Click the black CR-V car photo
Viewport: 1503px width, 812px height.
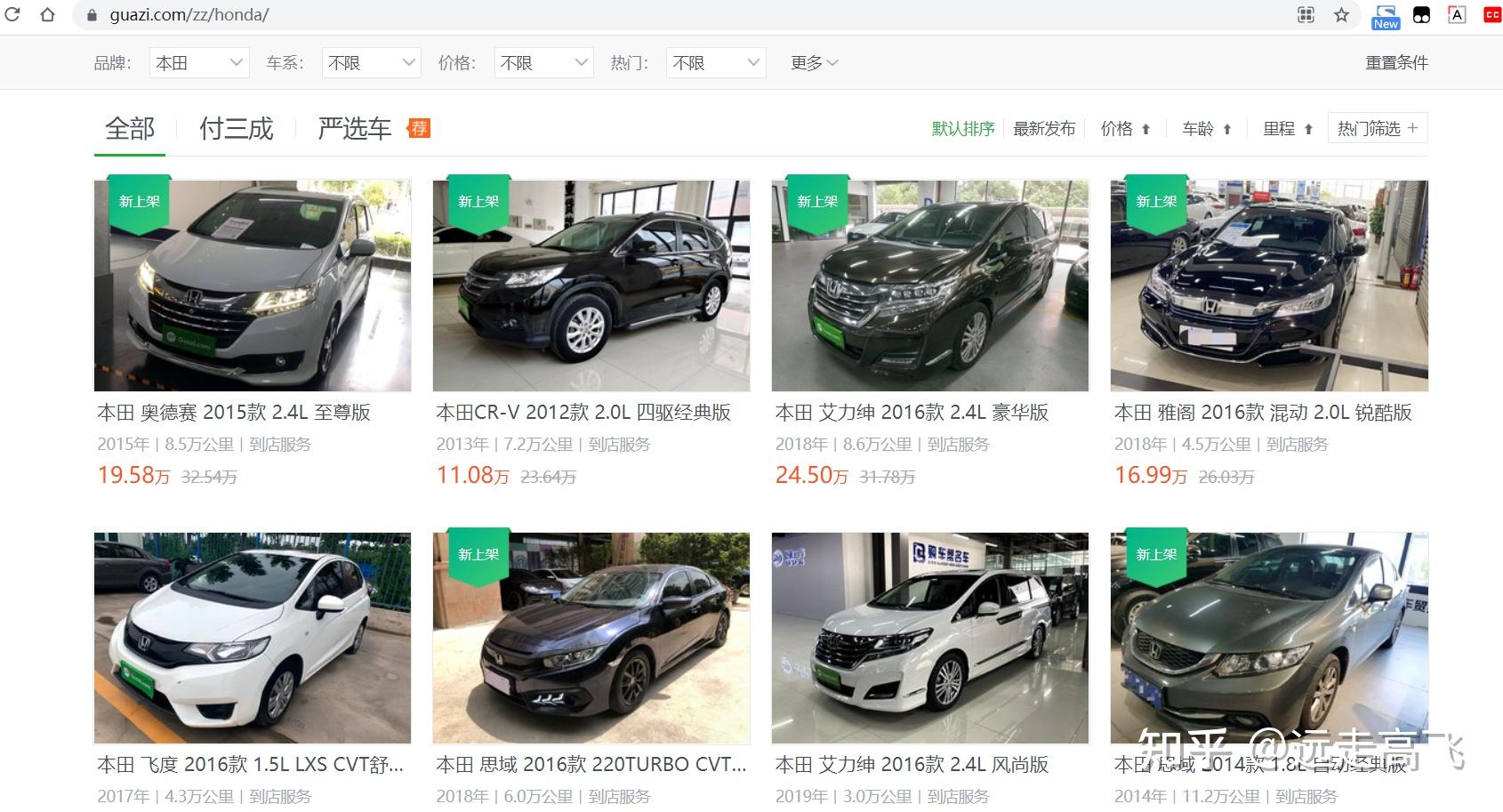point(591,285)
